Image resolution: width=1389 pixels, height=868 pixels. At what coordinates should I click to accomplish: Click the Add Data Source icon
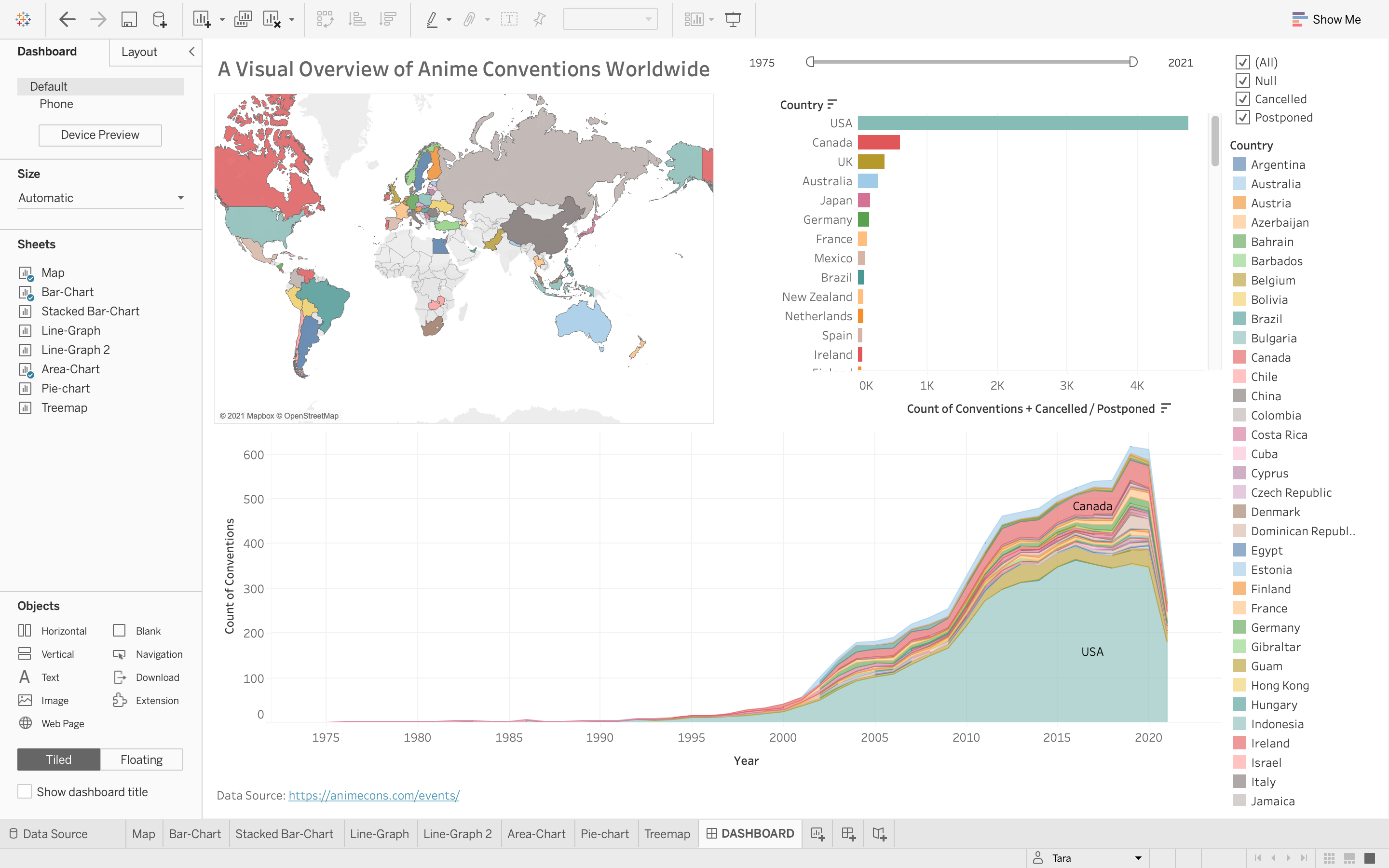point(160,19)
